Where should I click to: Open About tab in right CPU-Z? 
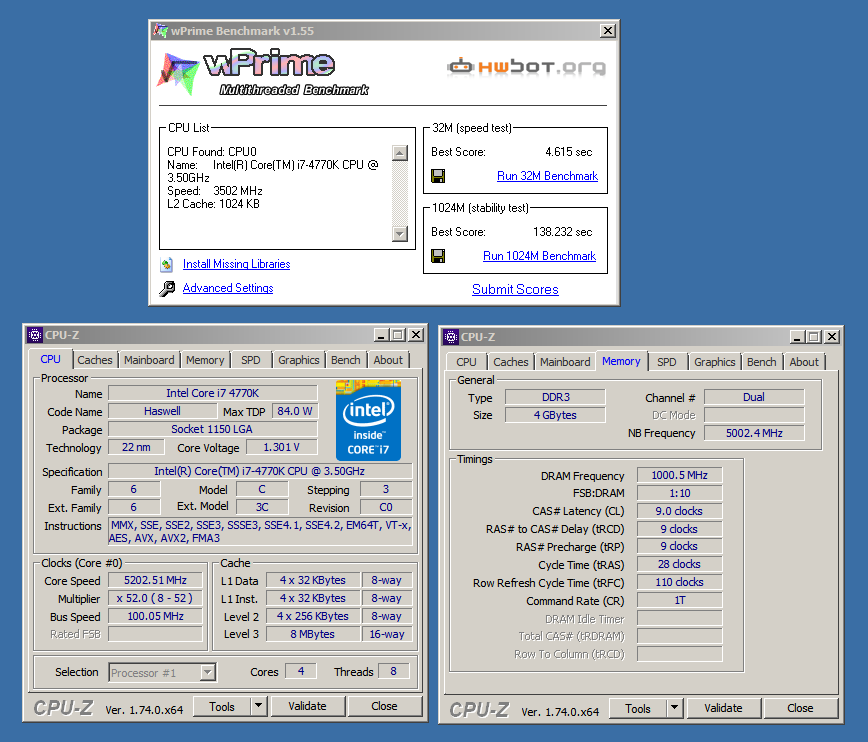coord(804,362)
